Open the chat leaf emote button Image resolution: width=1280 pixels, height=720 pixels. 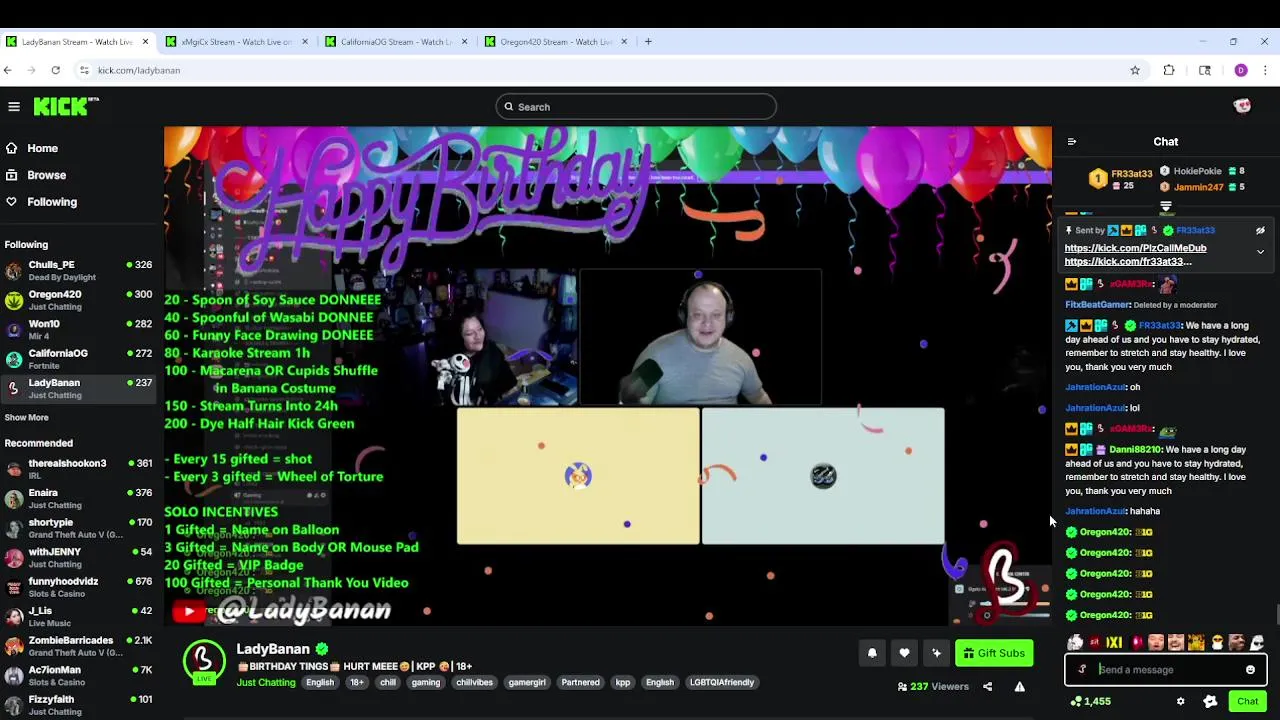coord(1210,702)
